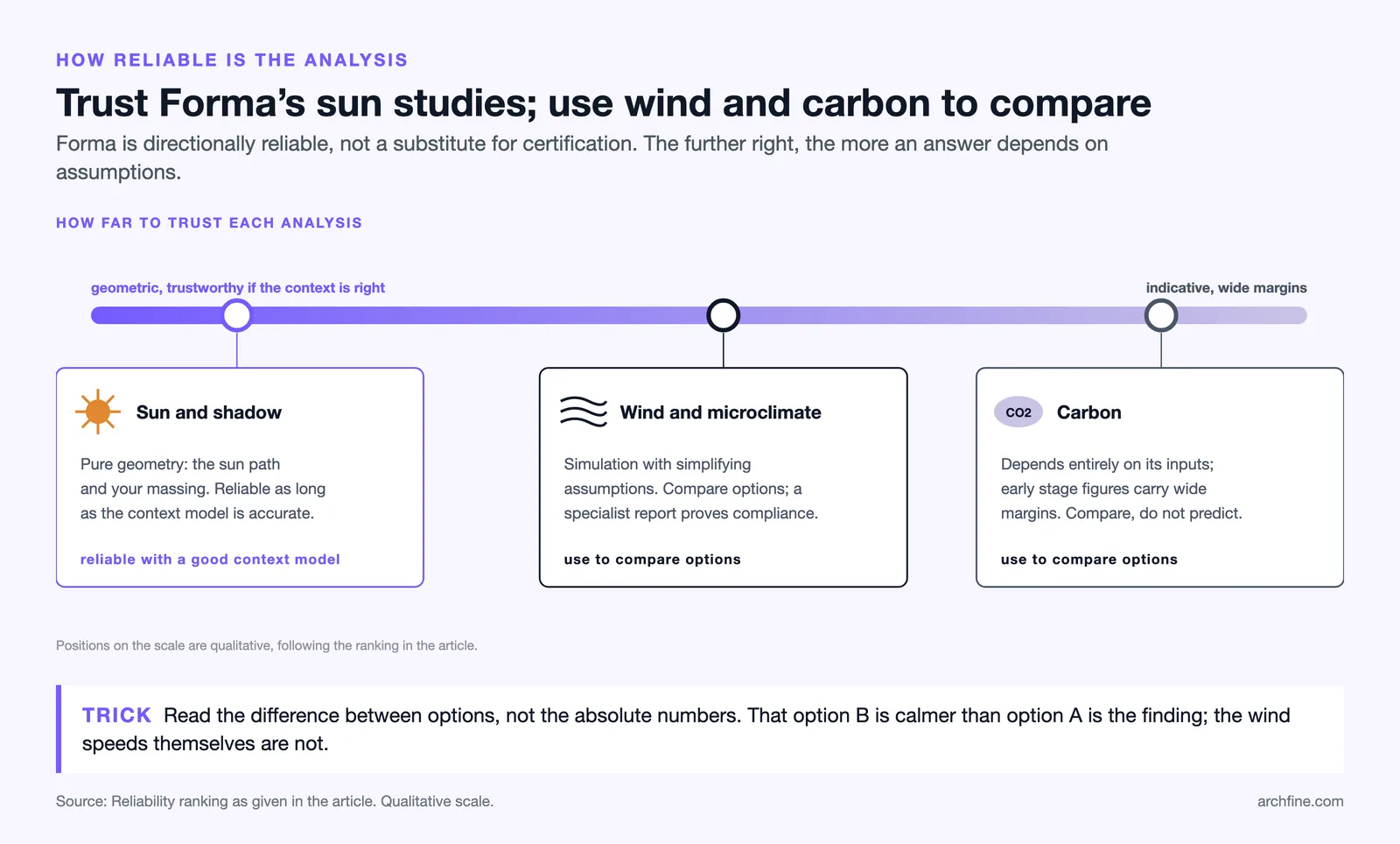
Task: Select the Sun and shadow scale marker
Action: pyautogui.click(x=236, y=315)
